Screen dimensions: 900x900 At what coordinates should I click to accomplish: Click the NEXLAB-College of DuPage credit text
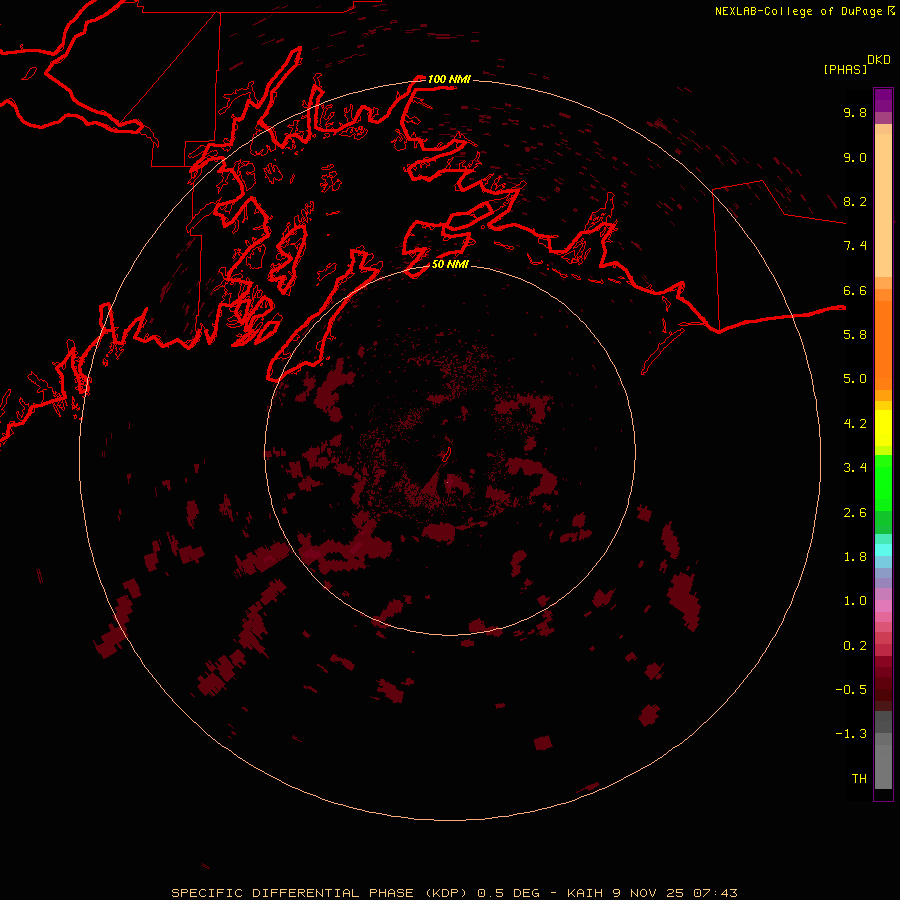798,11
